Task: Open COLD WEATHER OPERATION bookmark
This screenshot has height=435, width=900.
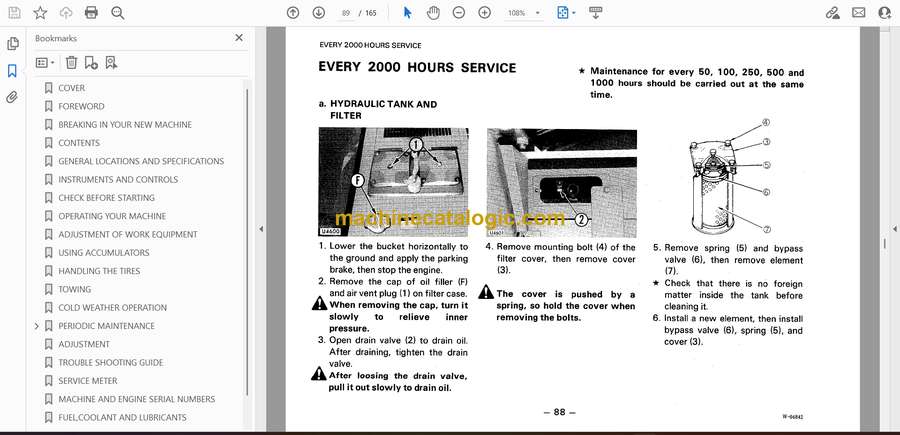Action: pos(112,308)
